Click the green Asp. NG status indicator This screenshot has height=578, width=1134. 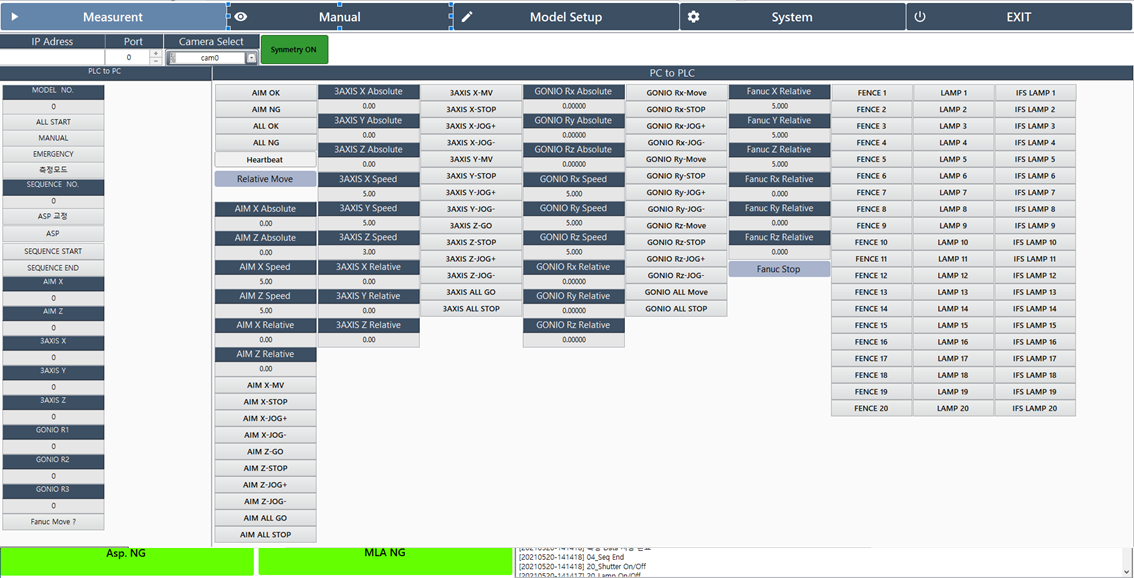click(x=126, y=560)
